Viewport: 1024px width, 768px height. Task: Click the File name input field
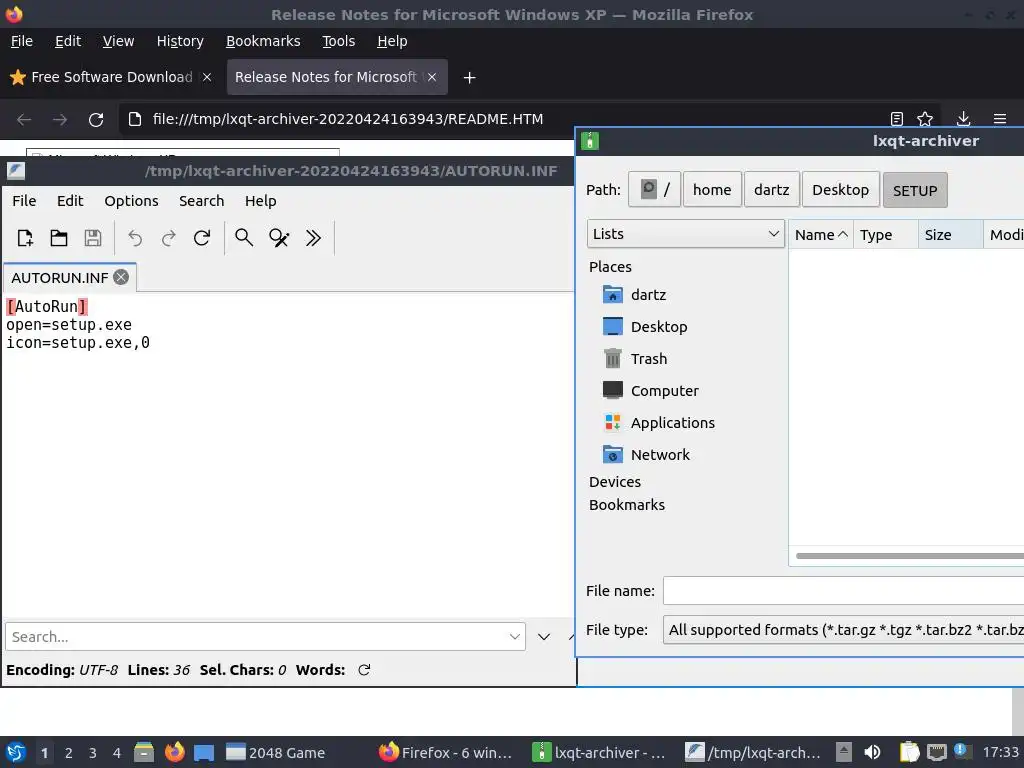tap(843, 590)
